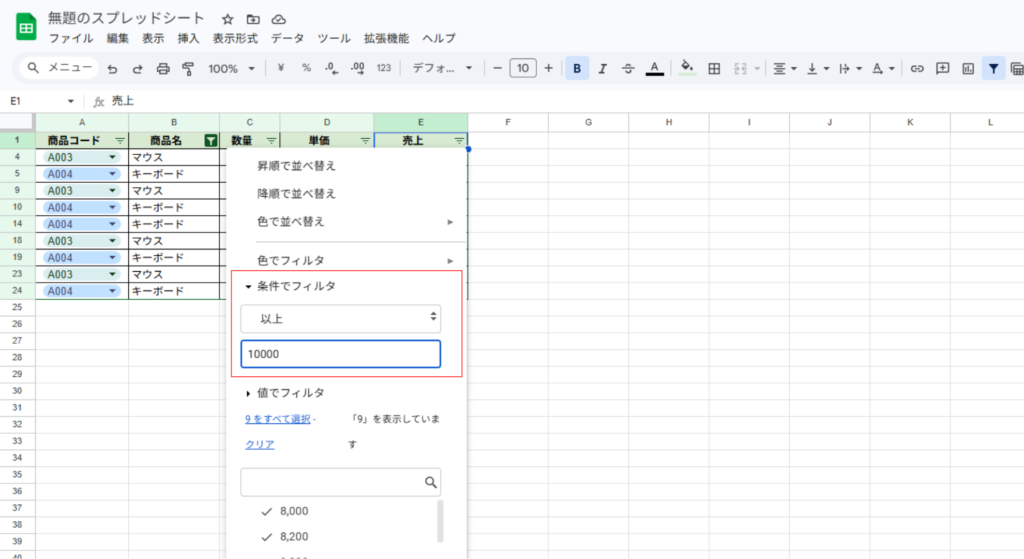The image size is (1024, 559).
Task: Uncheck the 8,000 value in filter list
Action: 266,511
